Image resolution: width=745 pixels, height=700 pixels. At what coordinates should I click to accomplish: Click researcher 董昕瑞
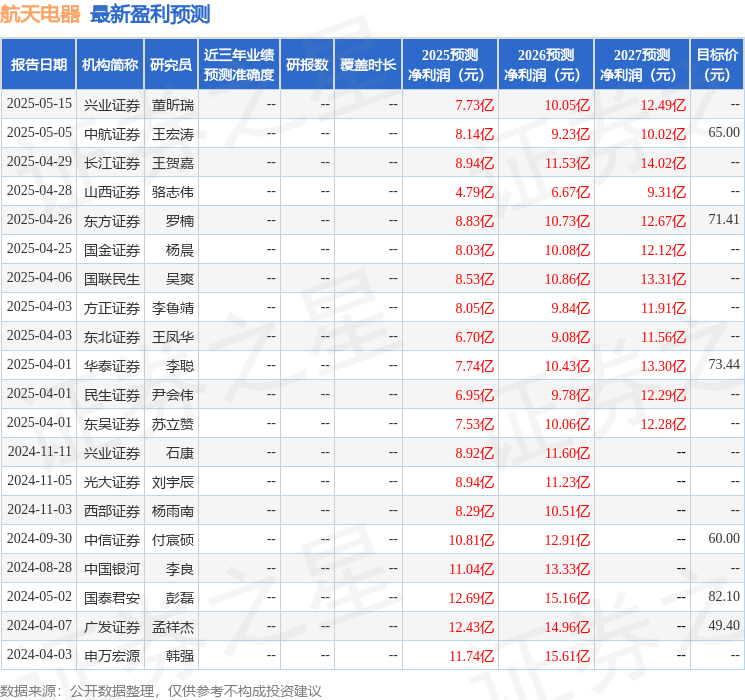click(173, 105)
